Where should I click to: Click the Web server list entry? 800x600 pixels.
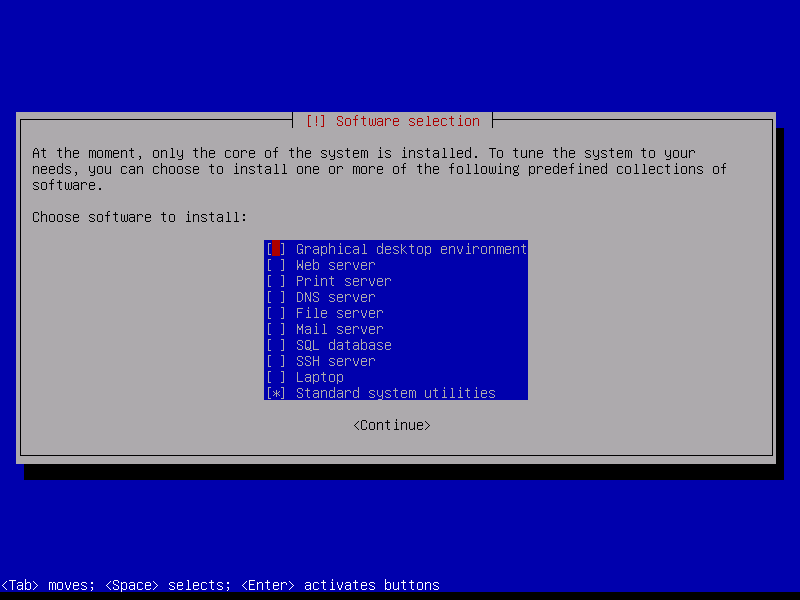(x=396, y=265)
